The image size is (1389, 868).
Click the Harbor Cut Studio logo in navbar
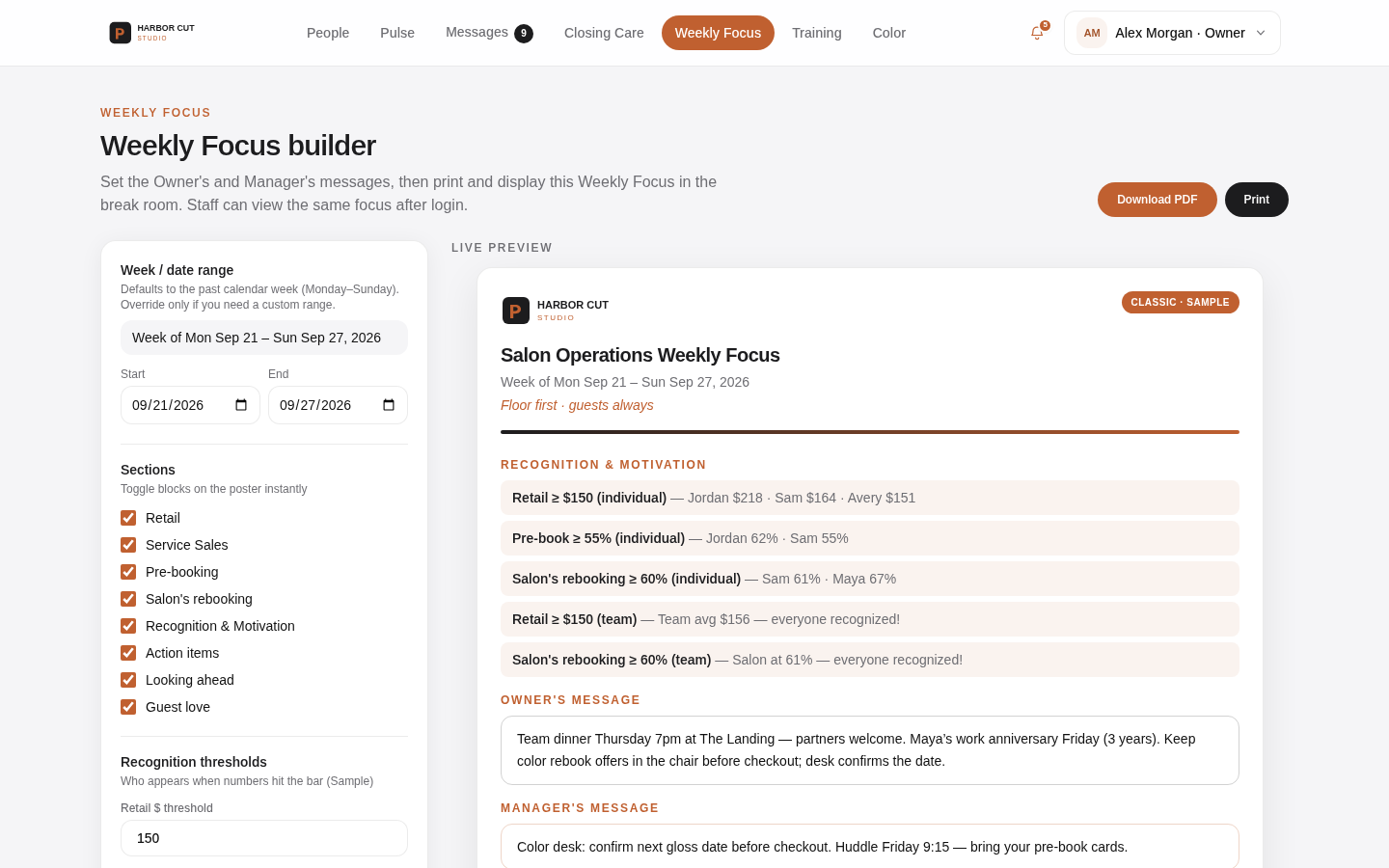(x=152, y=33)
